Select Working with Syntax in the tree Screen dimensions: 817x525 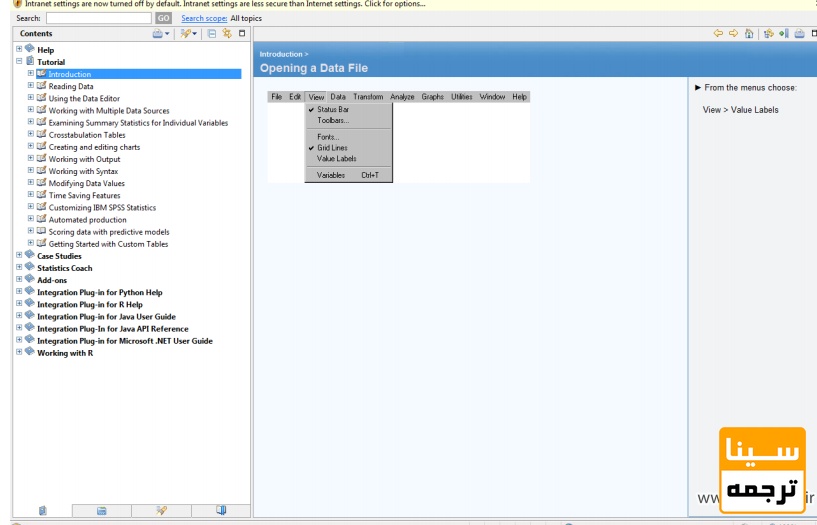click(83, 171)
